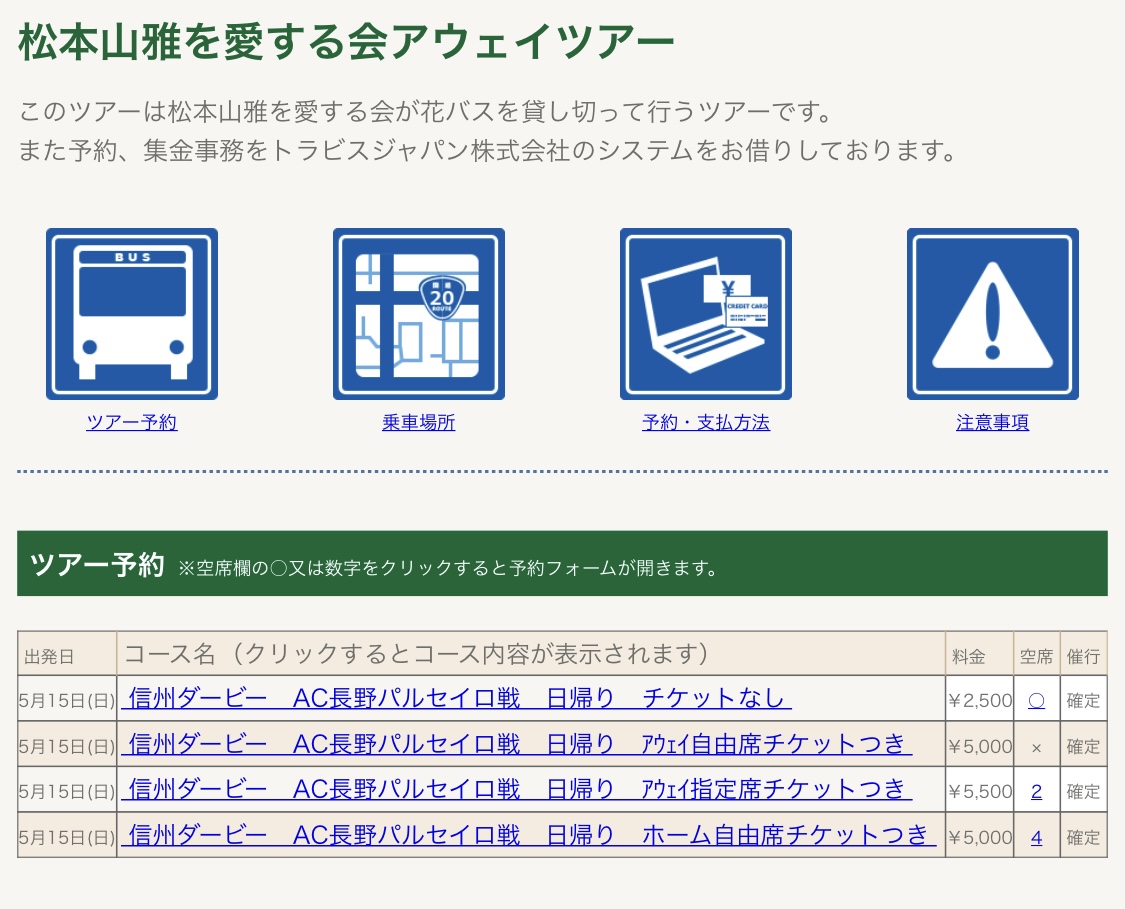Click 確定 status in the ¥5,500 row

click(1083, 791)
